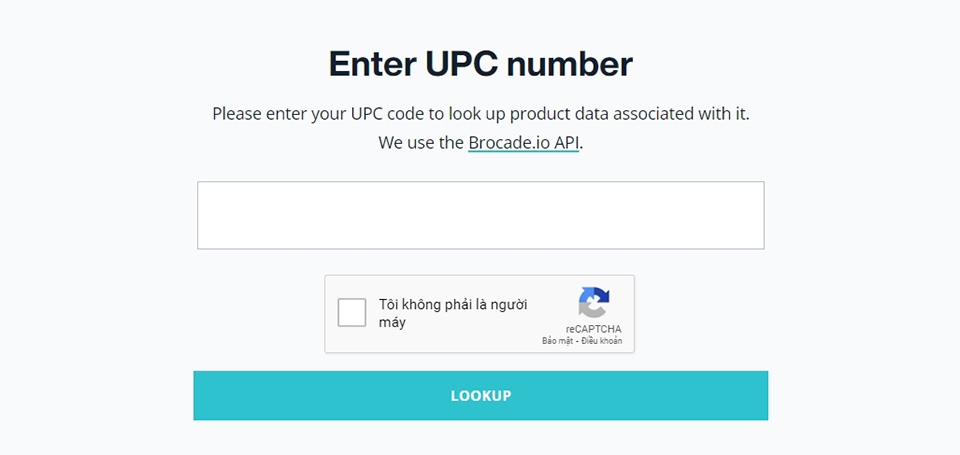Viewport: 960px width, 455px height.
Task: Click the word "máy" in captcha label
Action: pos(392,323)
